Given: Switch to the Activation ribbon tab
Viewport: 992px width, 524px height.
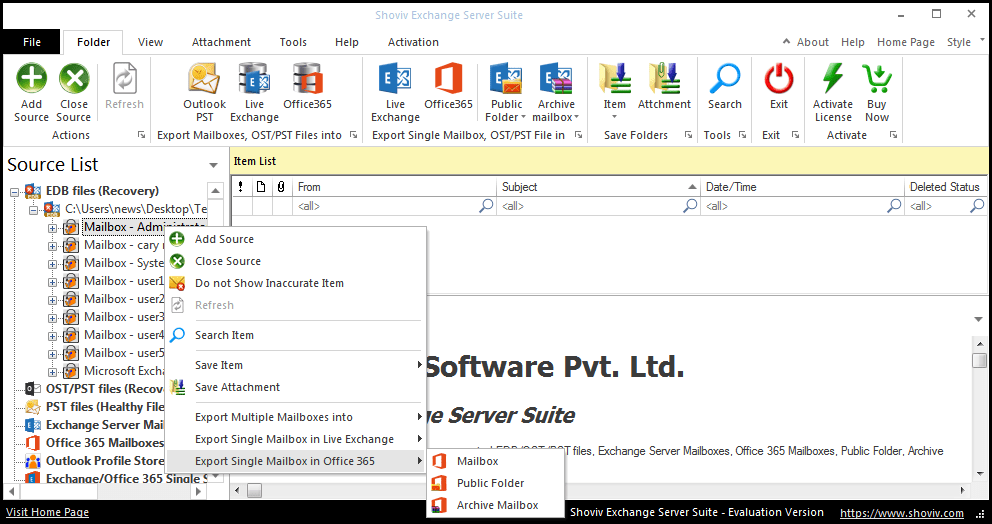Looking at the screenshot, I should click(413, 42).
